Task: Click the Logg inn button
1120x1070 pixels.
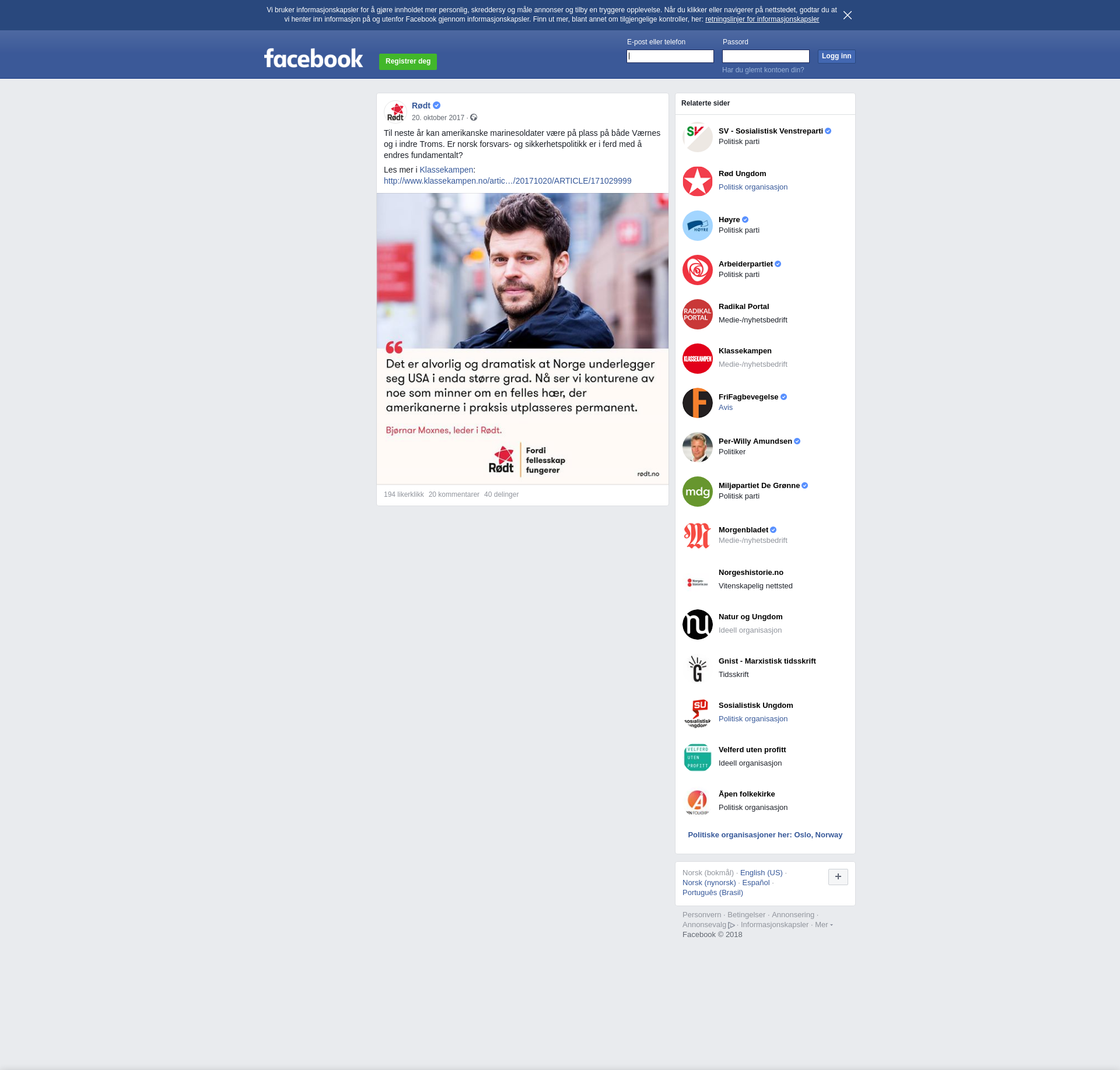Action: tap(836, 56)
